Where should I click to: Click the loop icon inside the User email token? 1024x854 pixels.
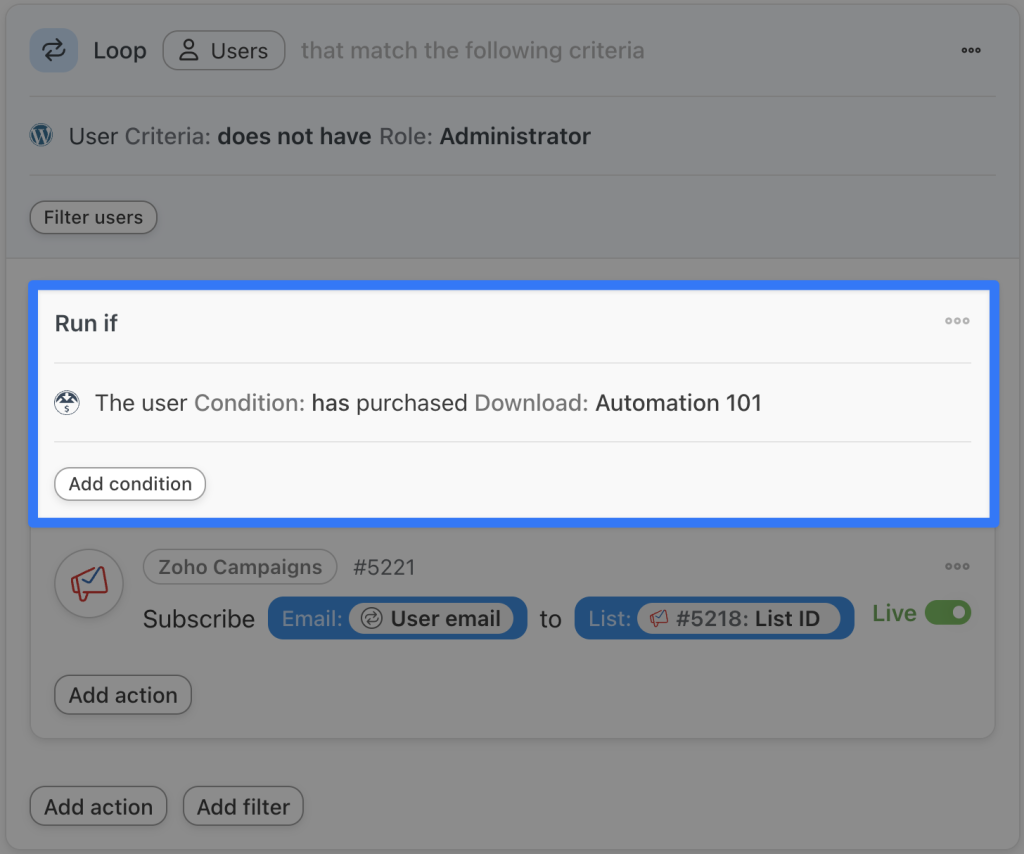point(373,618)
